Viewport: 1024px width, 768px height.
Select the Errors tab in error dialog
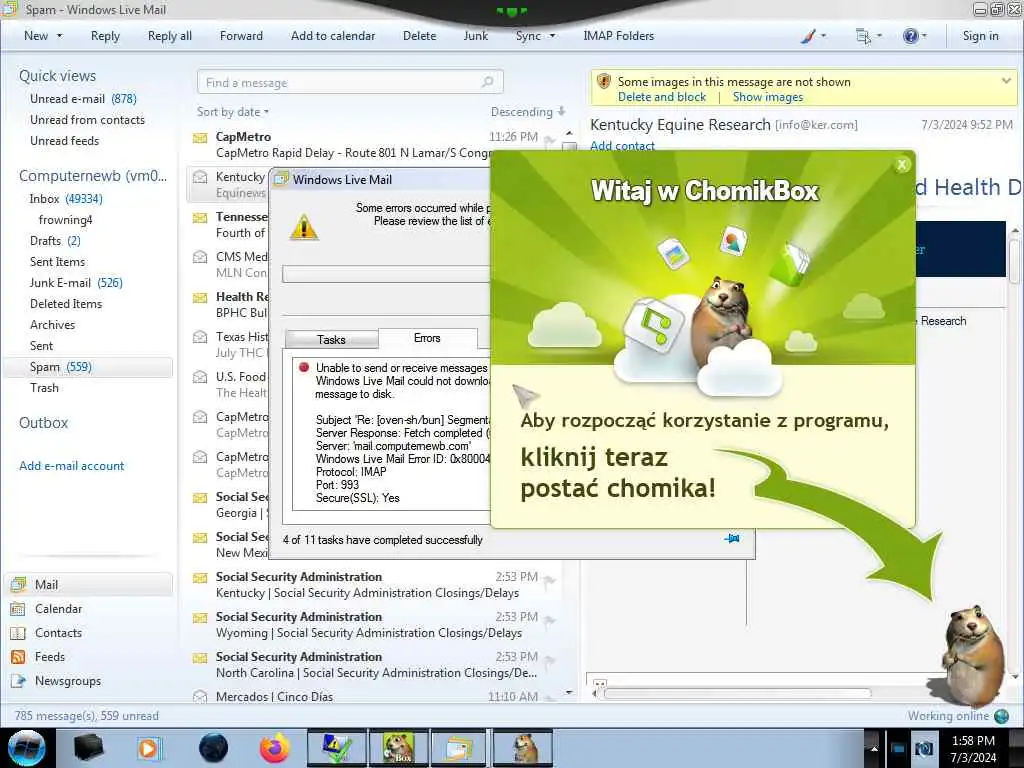pos(427,338)
